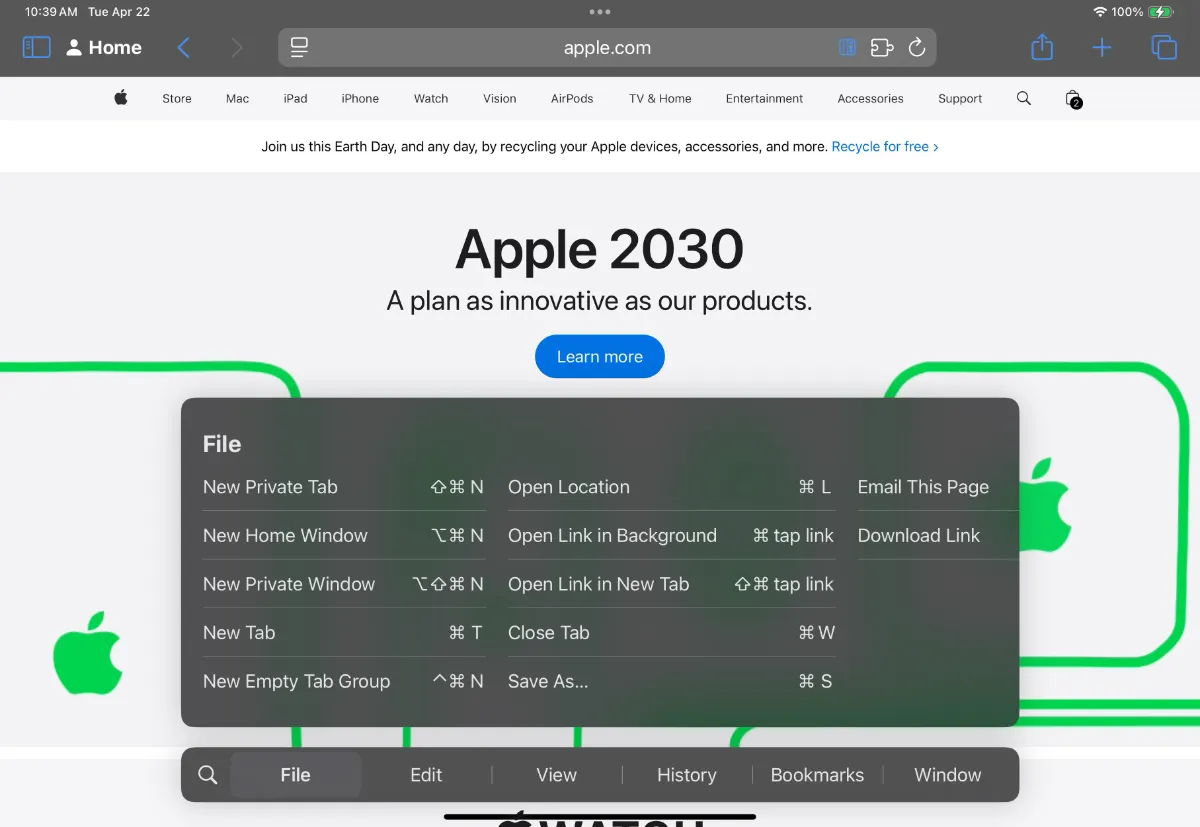The image size is (1200, 827).
Task: Choose Email This Page
Action: pos(937,487)
